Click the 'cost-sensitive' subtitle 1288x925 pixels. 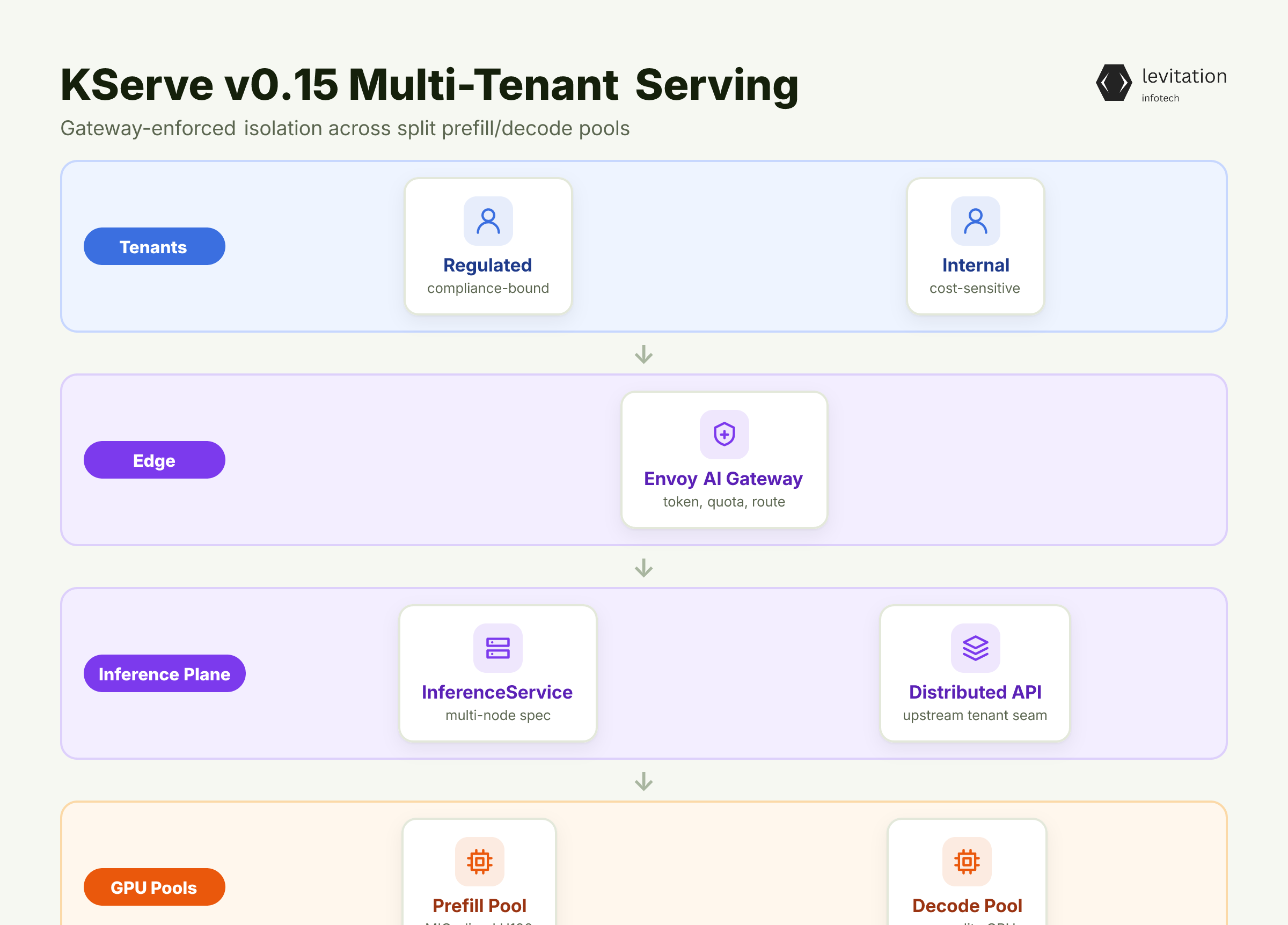pyautogui.click(x=975, y=289)
